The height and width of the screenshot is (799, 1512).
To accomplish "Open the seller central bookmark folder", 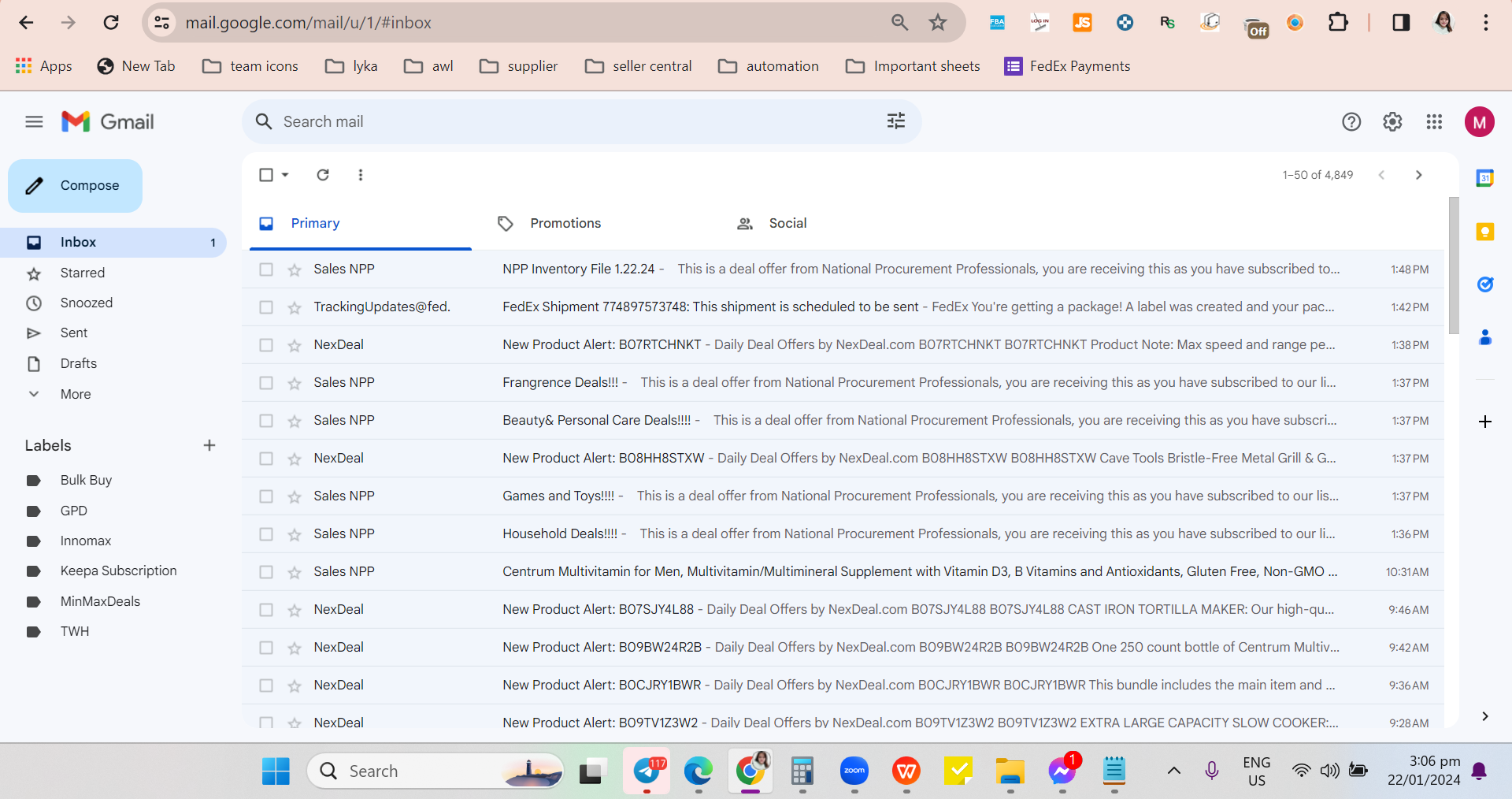I will (x=639, y=66).
